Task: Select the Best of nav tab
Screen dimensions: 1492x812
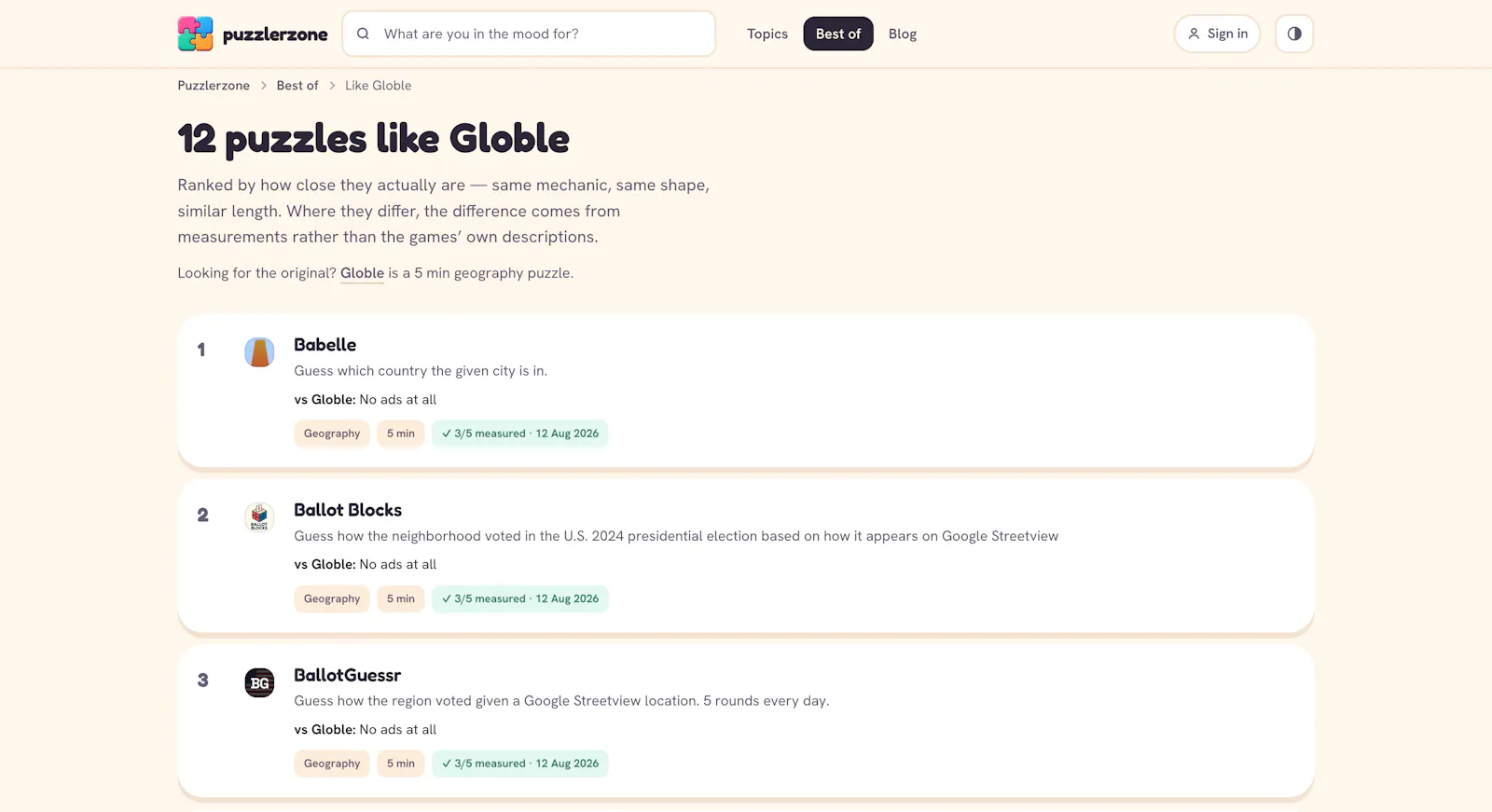Action: [838, 34]
